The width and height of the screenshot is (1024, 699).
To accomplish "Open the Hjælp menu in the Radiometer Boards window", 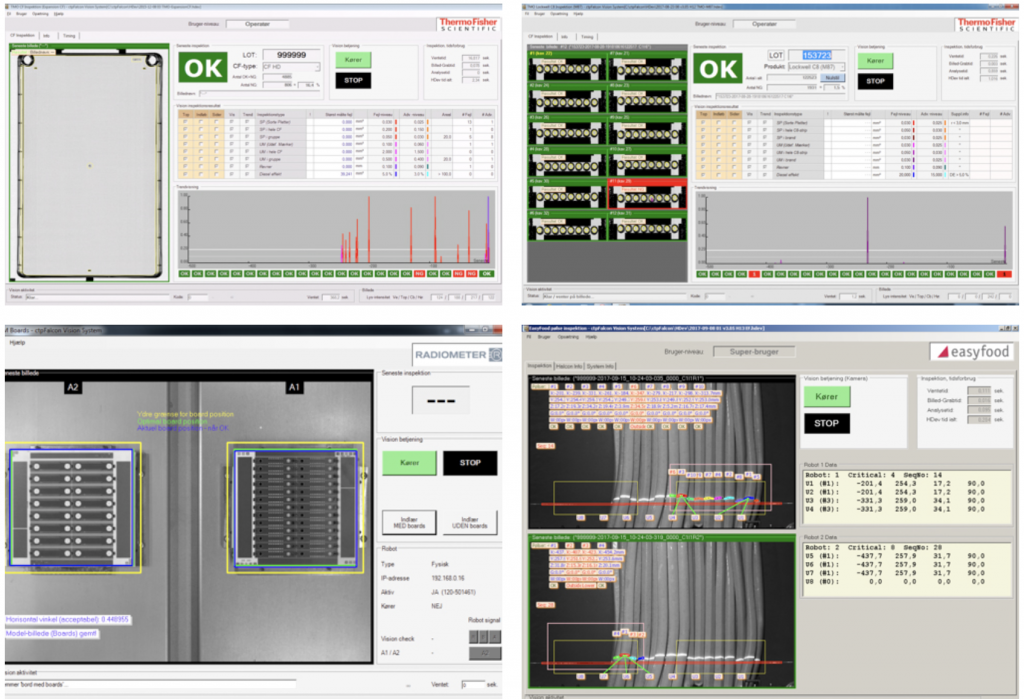I will [17, 342].
